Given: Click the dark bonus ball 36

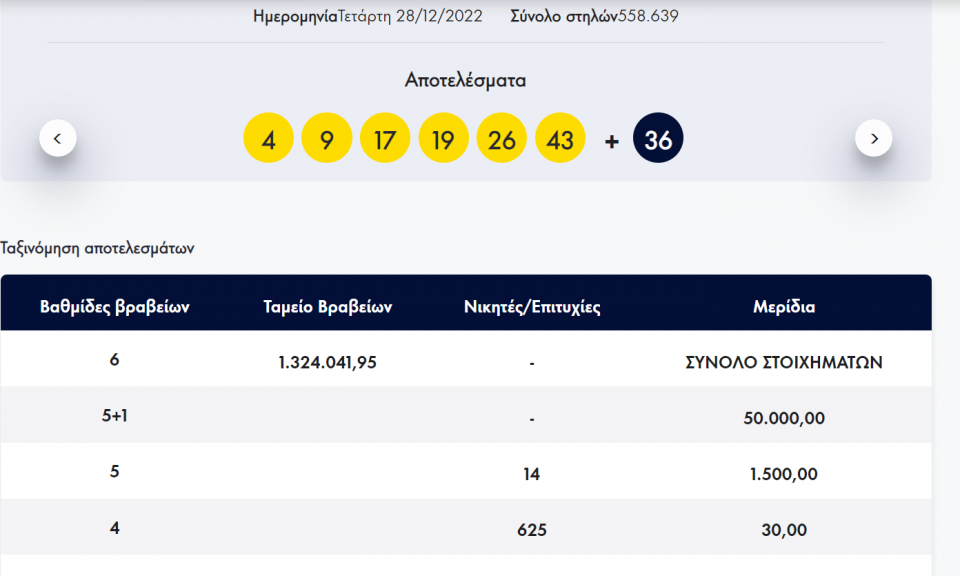Looking at the screenshot, I should tap(658, 139).
